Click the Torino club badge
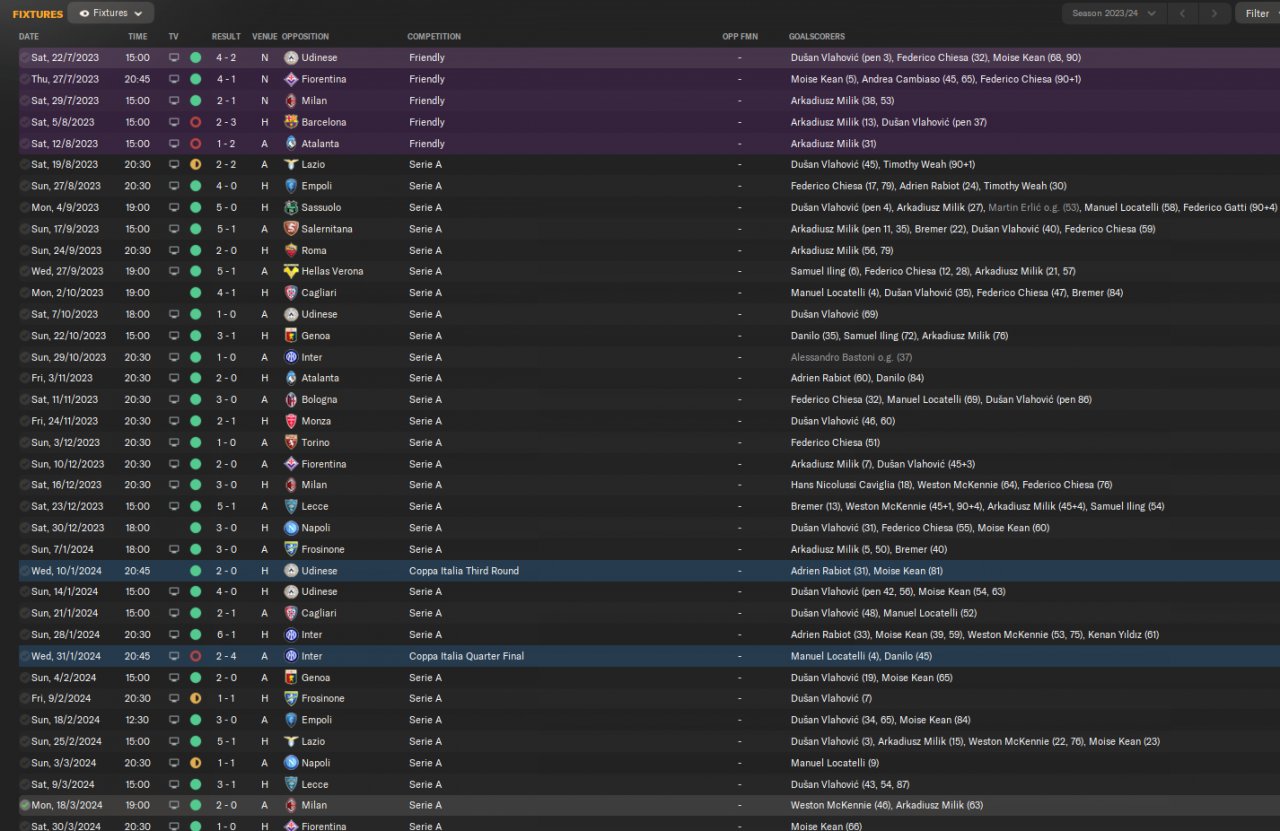 click(291, 442)
